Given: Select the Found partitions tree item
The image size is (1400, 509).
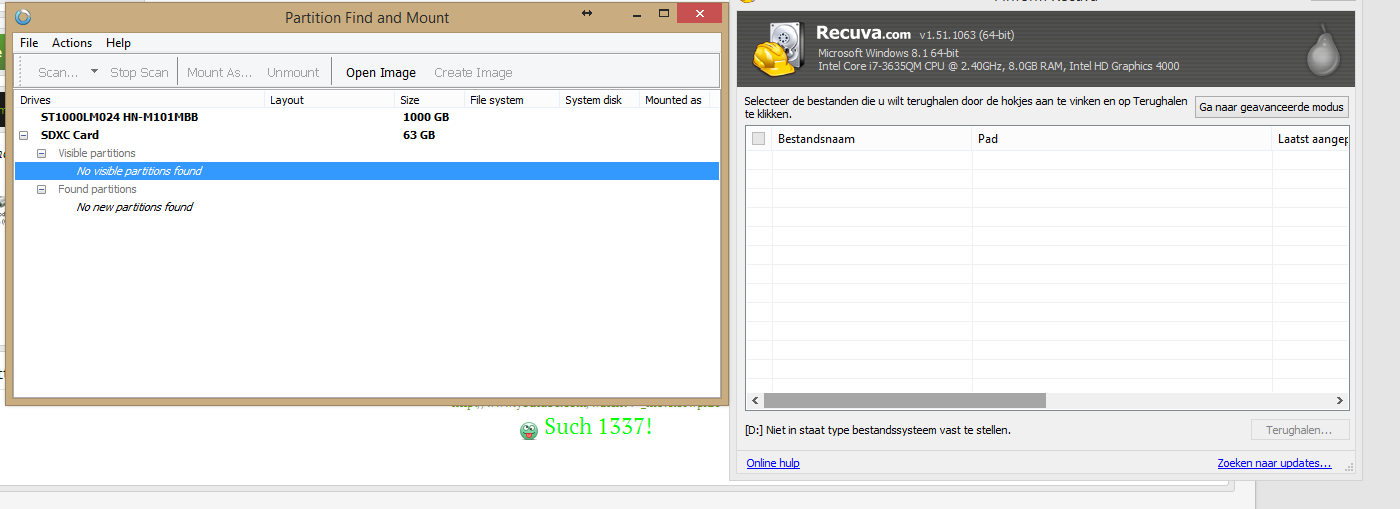Looking at the screenshot, I should point(97,189).
